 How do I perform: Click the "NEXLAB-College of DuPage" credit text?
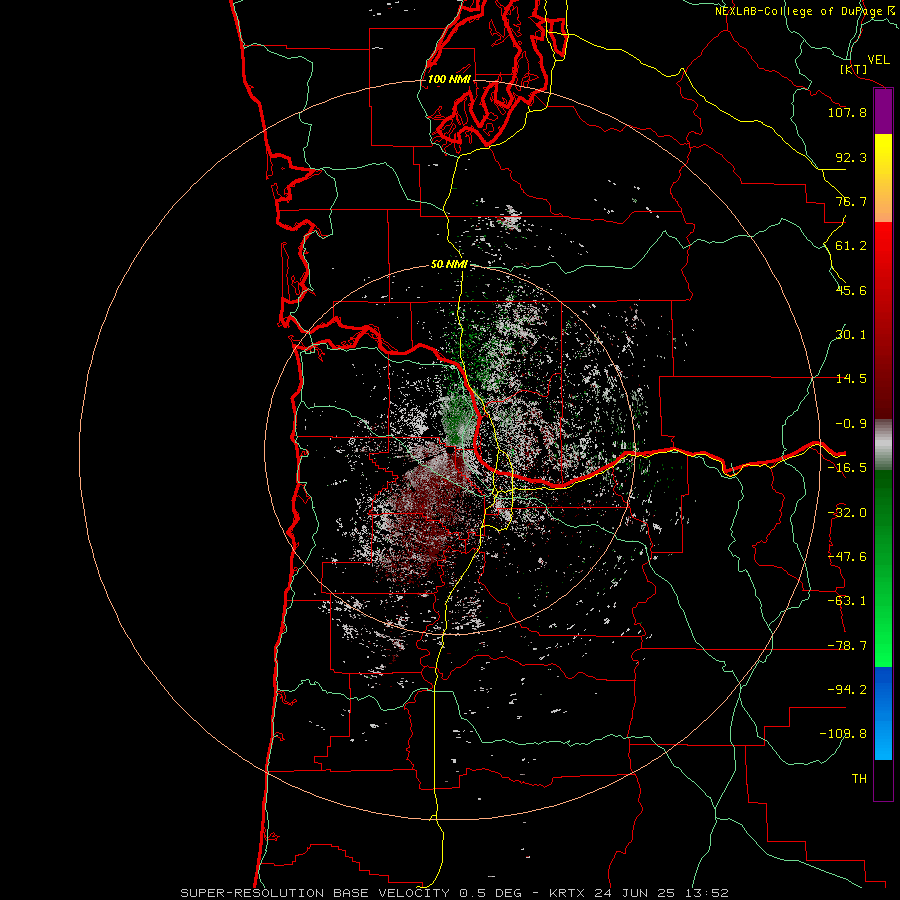click(x=799, y=11)
